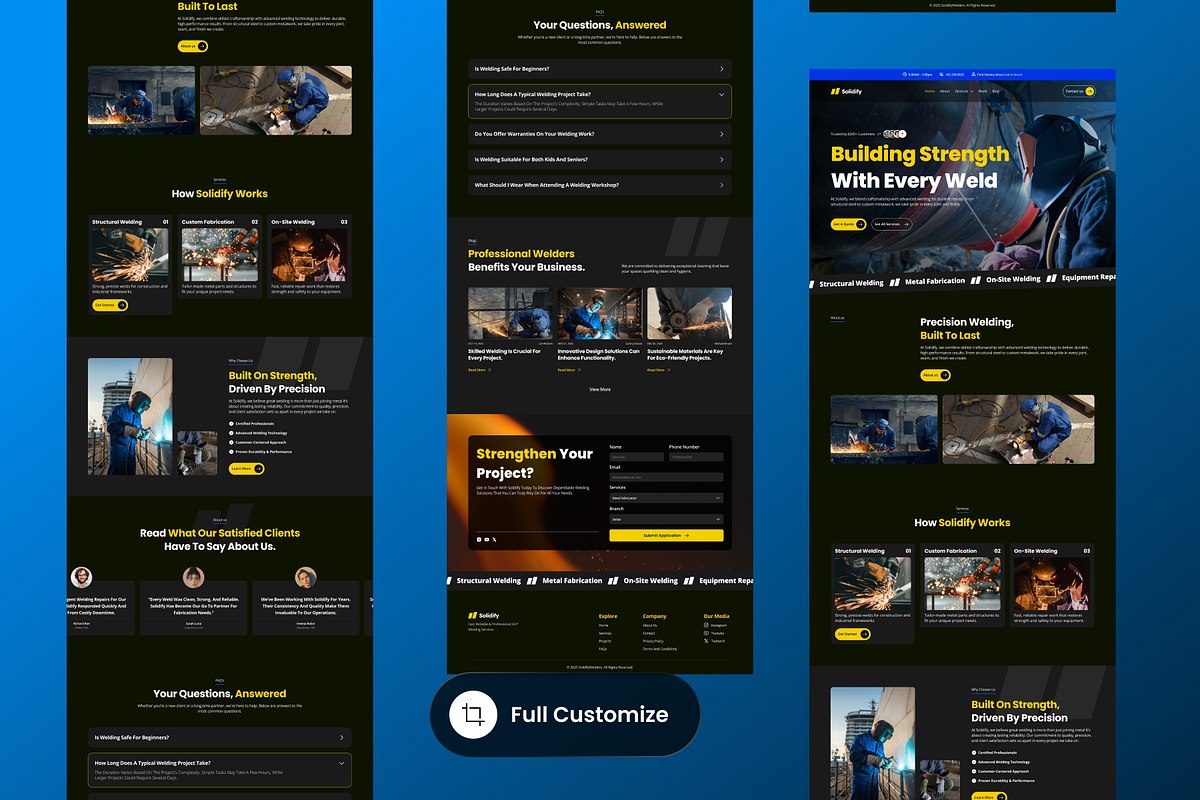Go to Home in the navigation bar
The height and width of the screenshot is (800, 1200).
pyautogui.click(x=930, y=91)
